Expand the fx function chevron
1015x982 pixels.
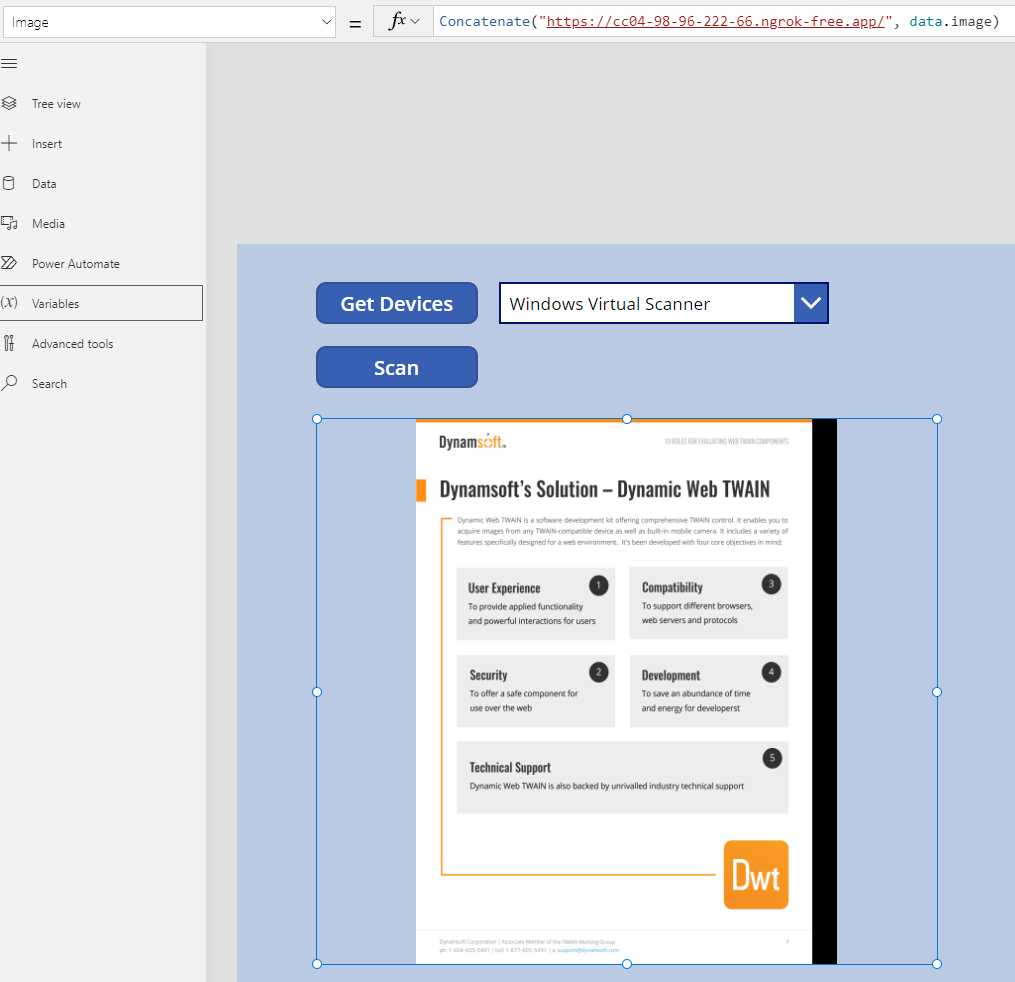[415, 22]
